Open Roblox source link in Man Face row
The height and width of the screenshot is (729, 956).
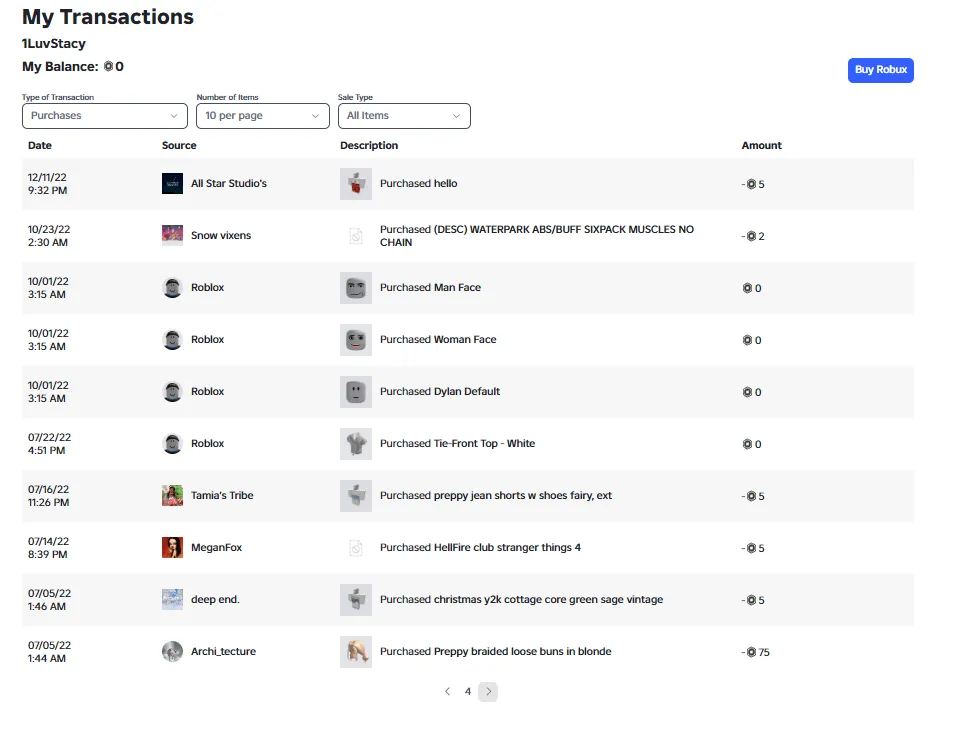click(x=207, y=287)
